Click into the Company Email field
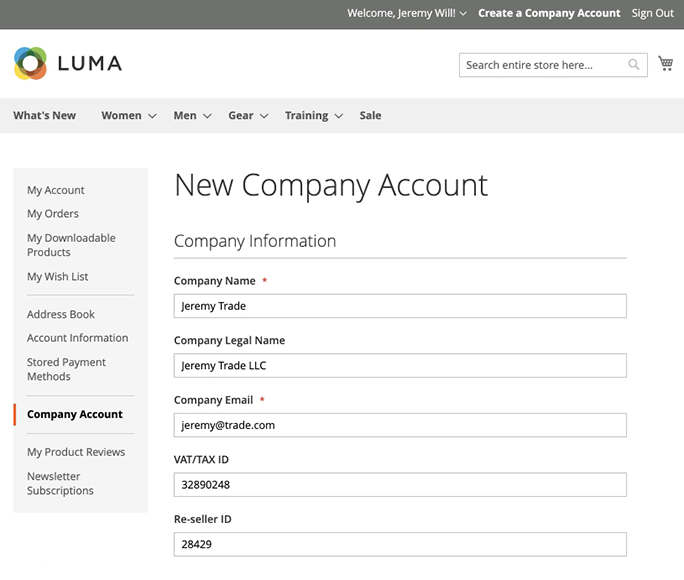The image size is (684, 580). (x=400, y=425)
